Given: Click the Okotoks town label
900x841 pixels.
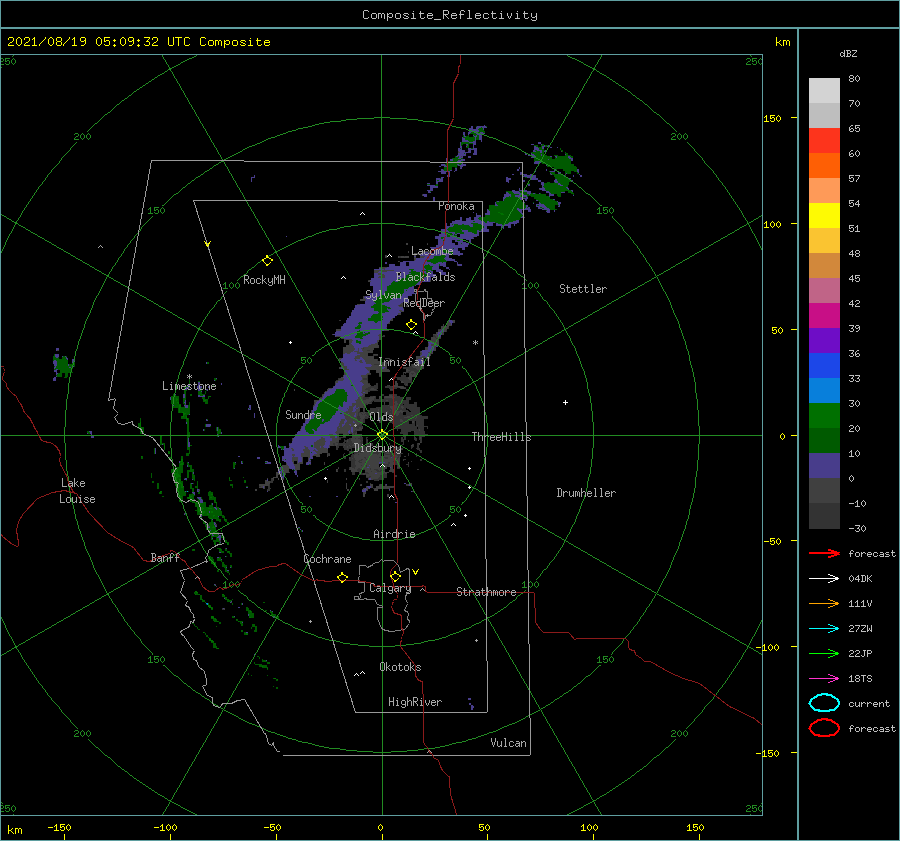Looking at the screenshot, I should click(400, 667).
